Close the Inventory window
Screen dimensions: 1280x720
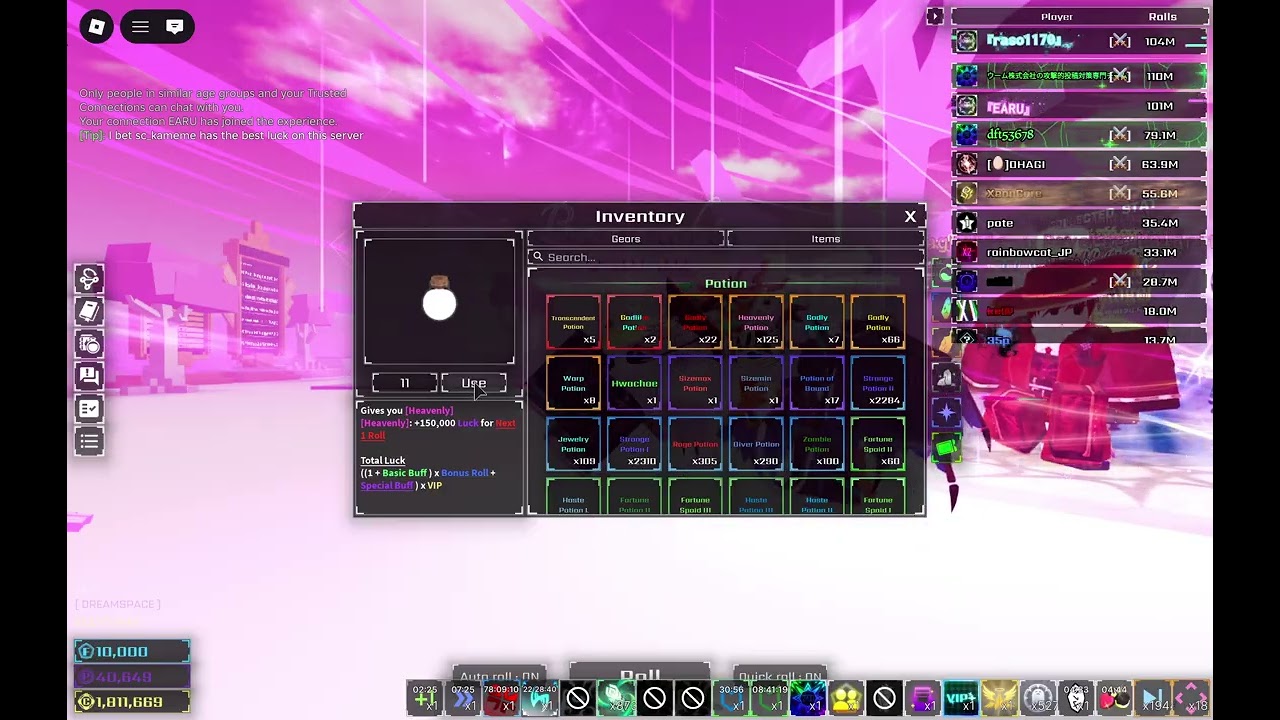click(910, 216)
